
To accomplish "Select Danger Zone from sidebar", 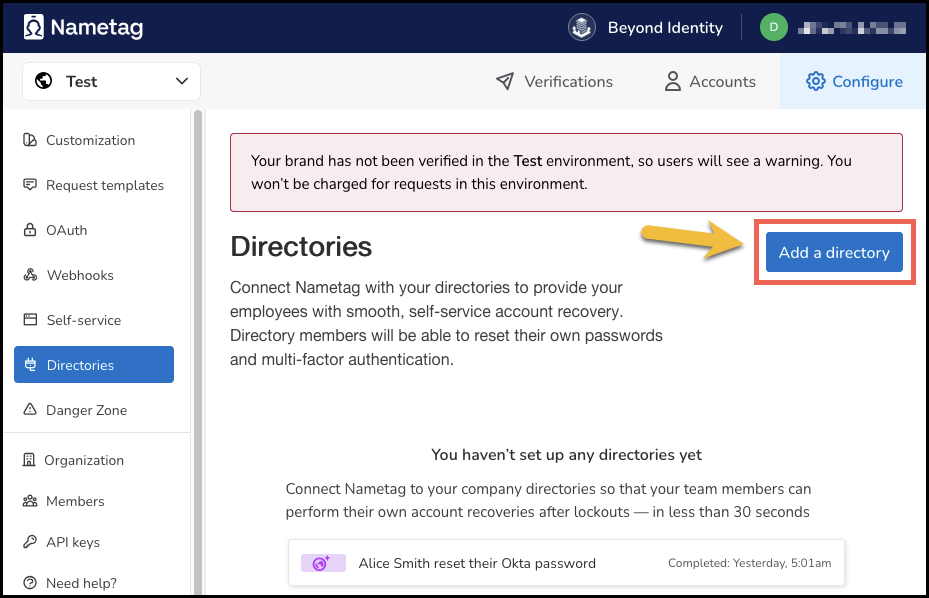I will [x=86, y=410].
